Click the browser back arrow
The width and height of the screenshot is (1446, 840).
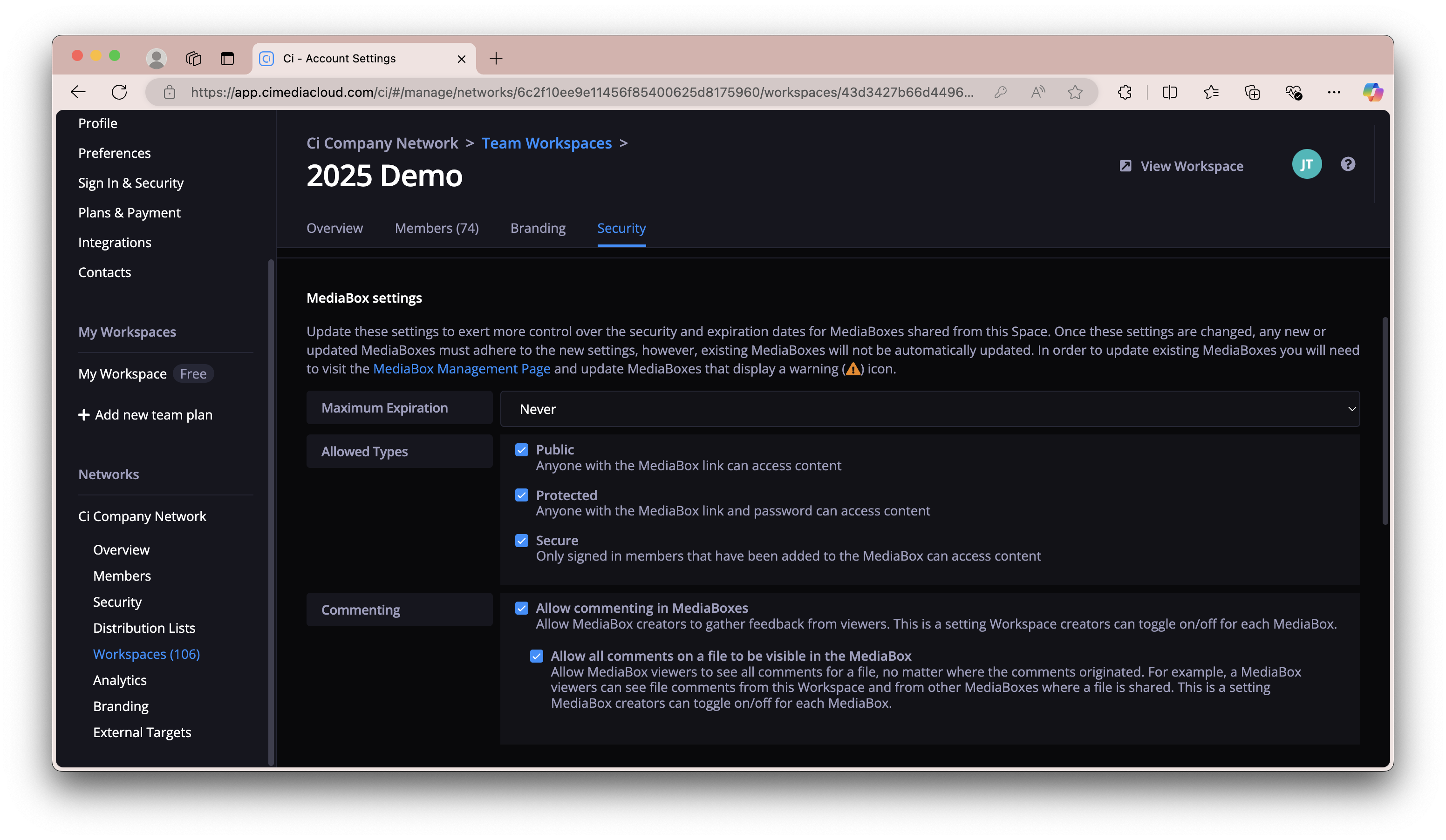[x=78, y=92]
